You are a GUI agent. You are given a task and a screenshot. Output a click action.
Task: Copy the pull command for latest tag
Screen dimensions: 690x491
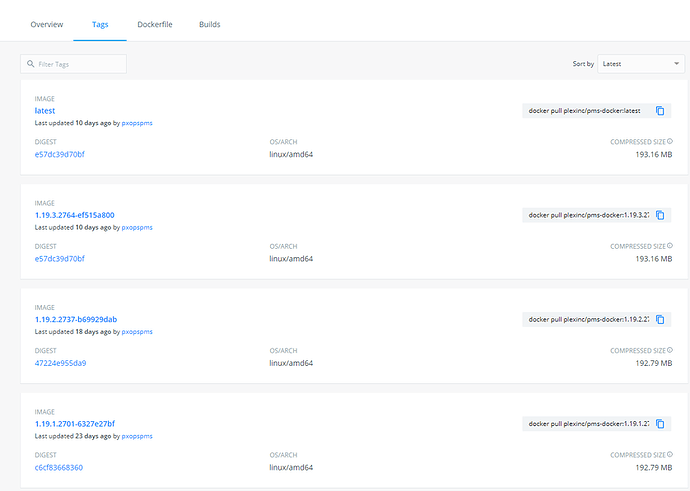[660, 110]
